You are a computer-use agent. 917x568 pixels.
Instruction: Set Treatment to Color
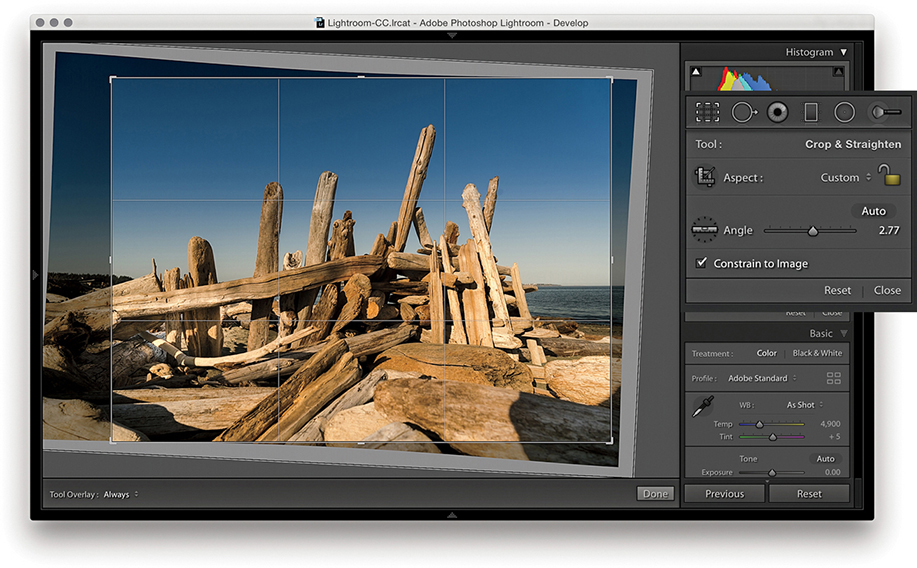tap(766, 353)
